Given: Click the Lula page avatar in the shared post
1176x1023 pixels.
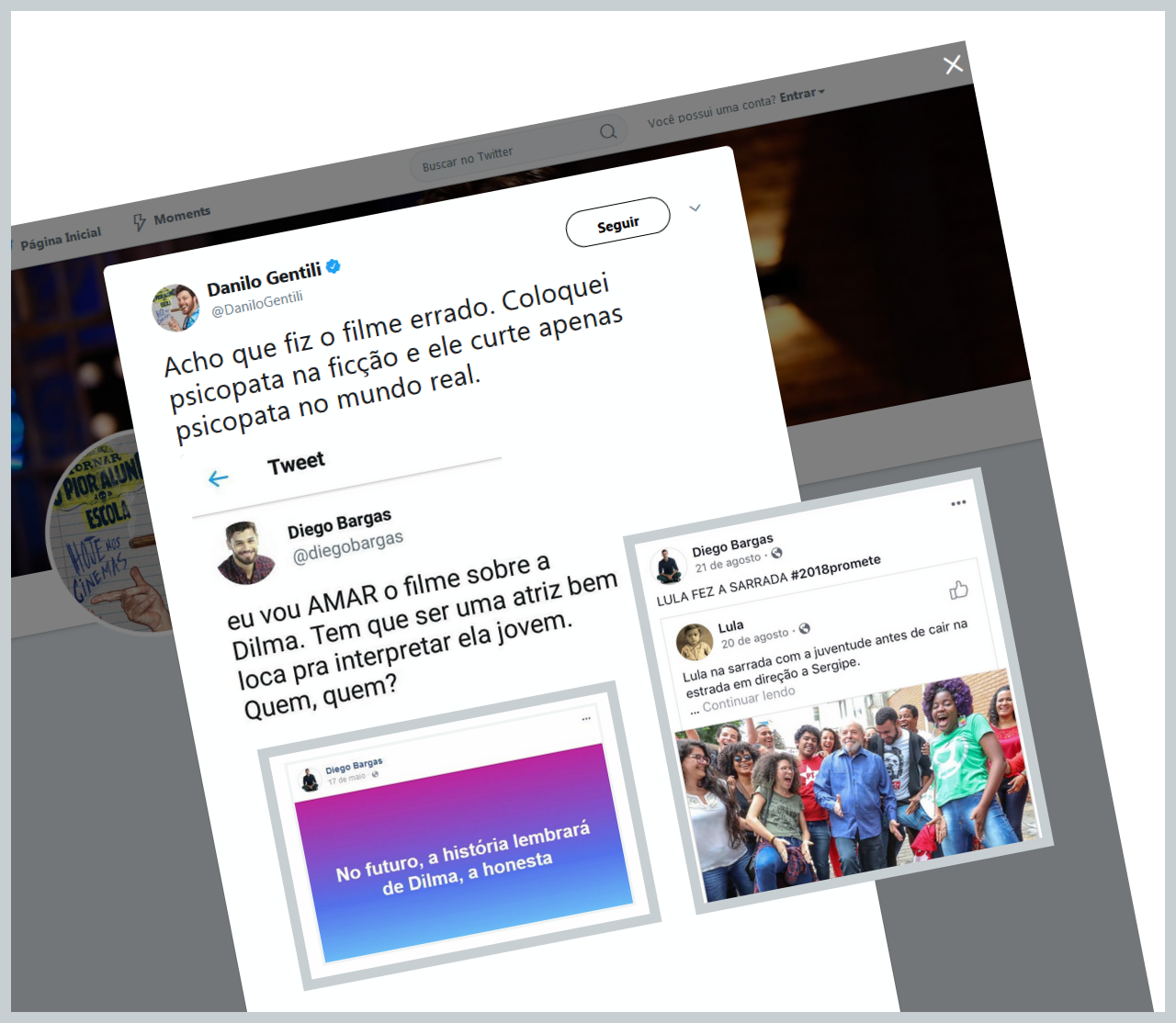Looking at the screenshot, I should point(695,641).
